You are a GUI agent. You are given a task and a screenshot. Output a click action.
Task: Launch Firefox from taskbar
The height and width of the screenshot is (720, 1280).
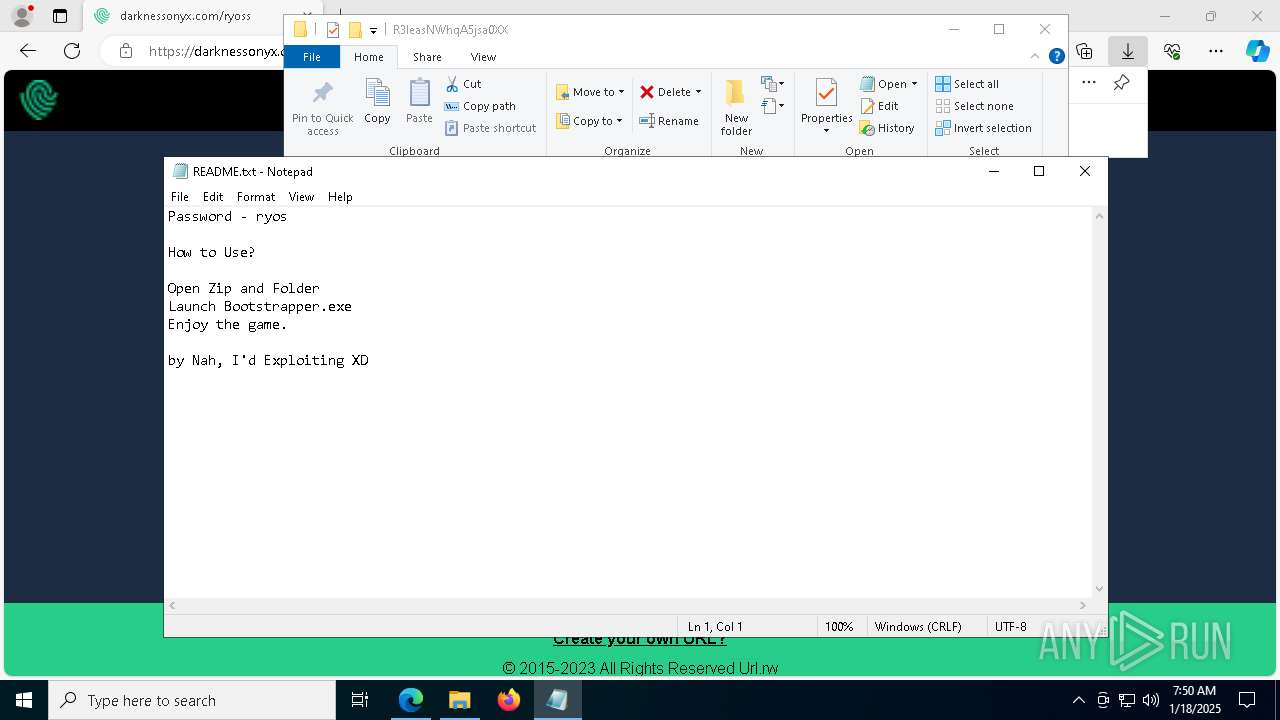coord(508,700)
